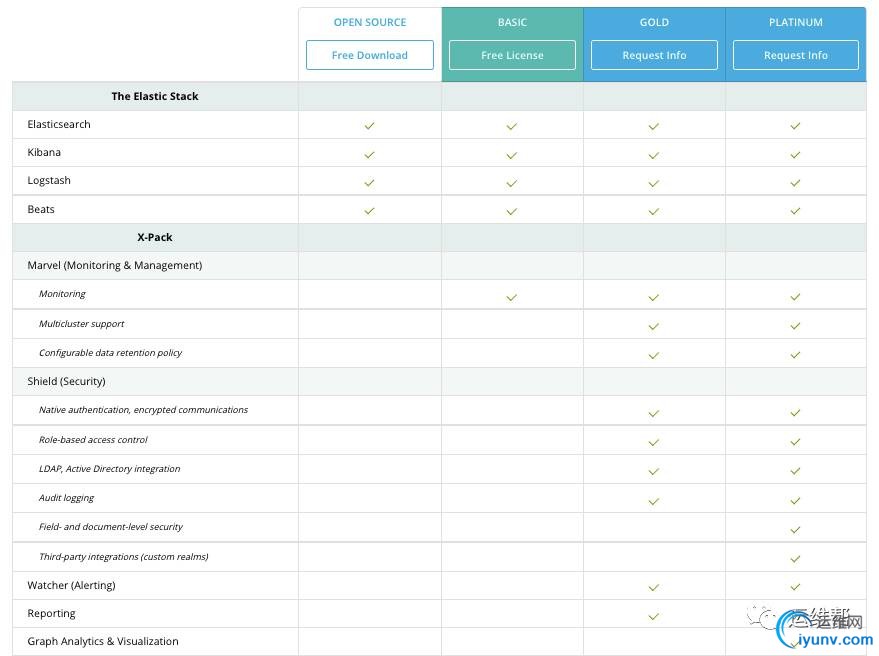Click Kibana checkmark in Basic column
The height and width of the screenshot is (656, 879).
pos(511,155)
